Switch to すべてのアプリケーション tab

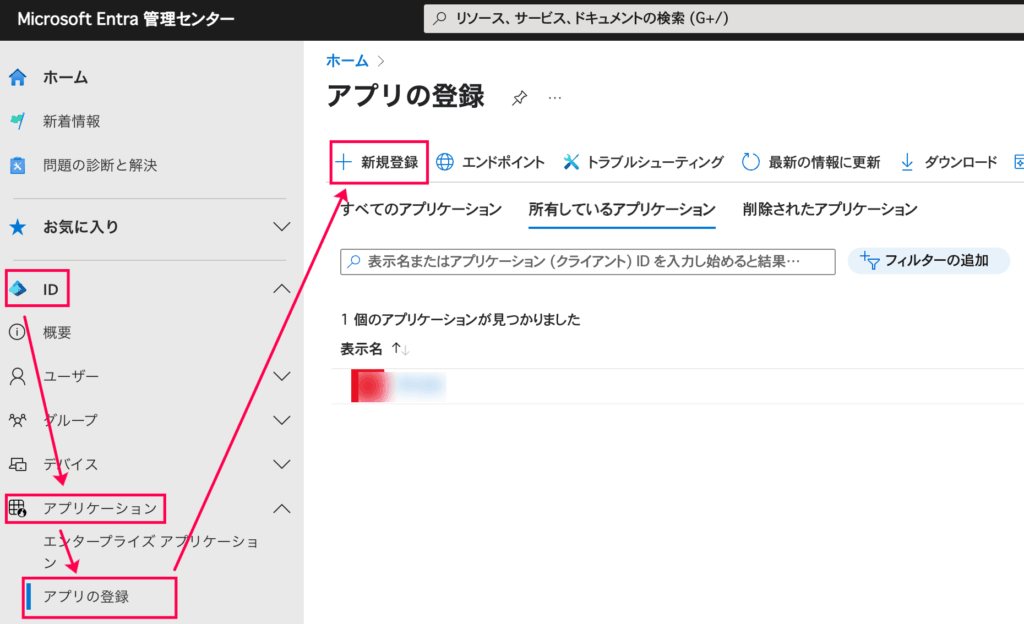point(421,210)
